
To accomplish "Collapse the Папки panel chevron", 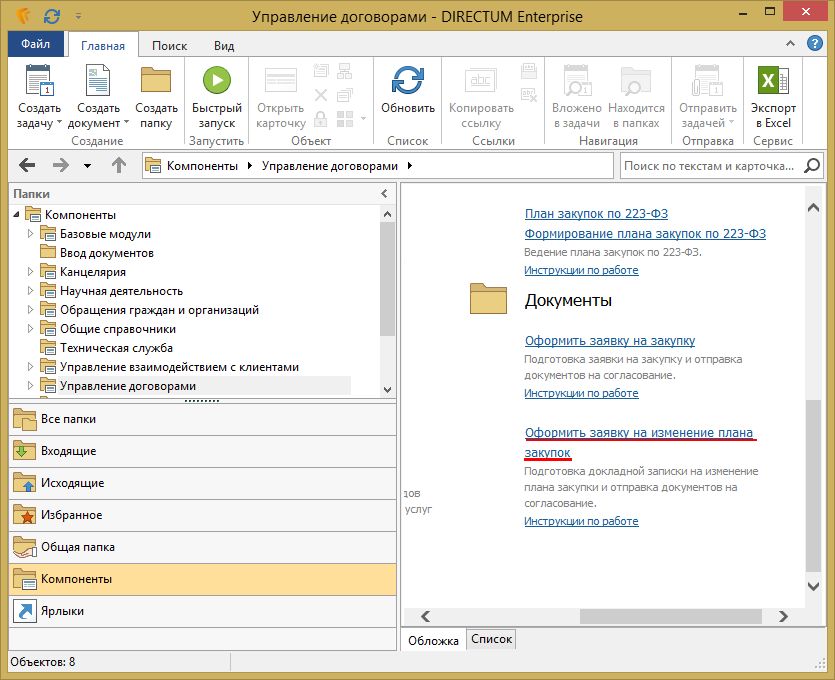I will (384, 194).
